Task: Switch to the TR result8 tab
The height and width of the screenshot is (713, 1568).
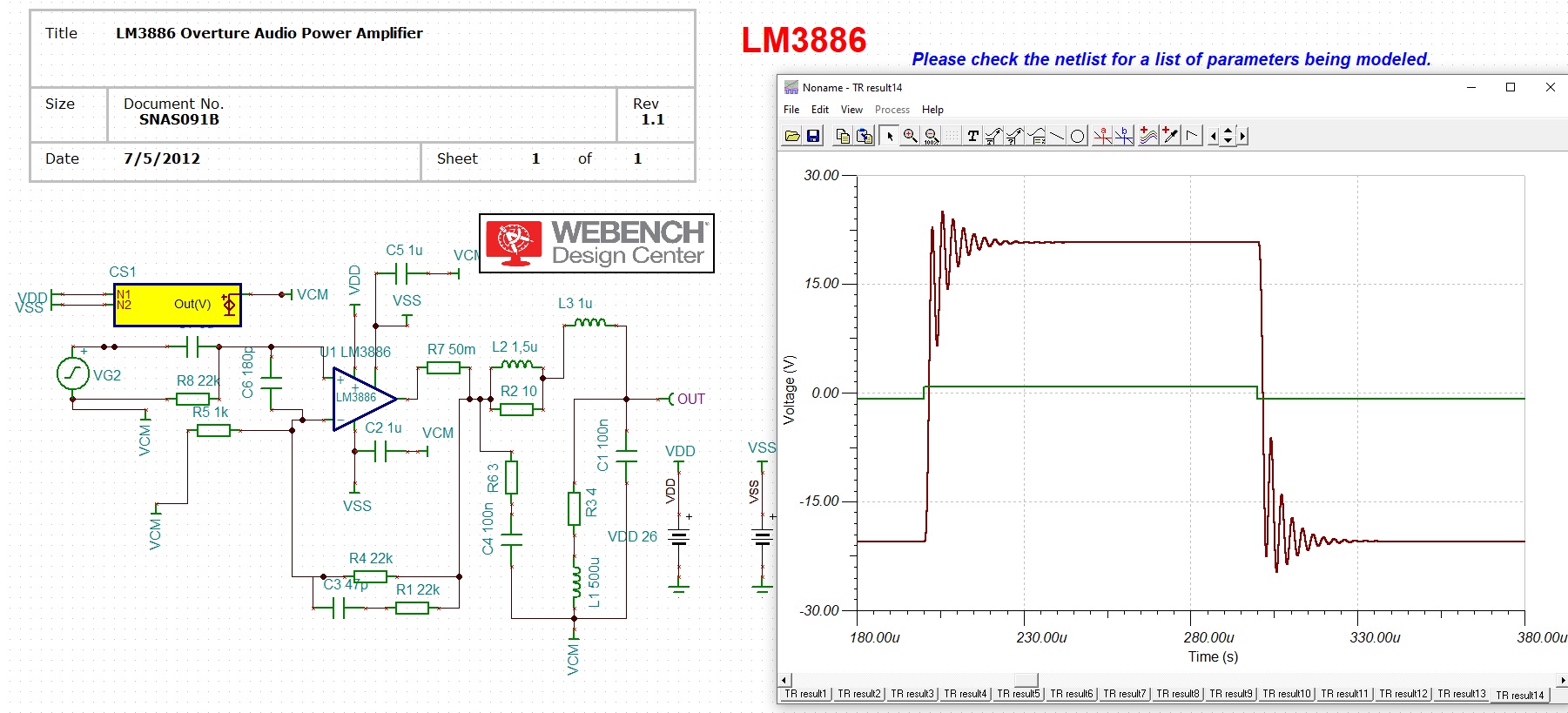Action: (1177, 694)
